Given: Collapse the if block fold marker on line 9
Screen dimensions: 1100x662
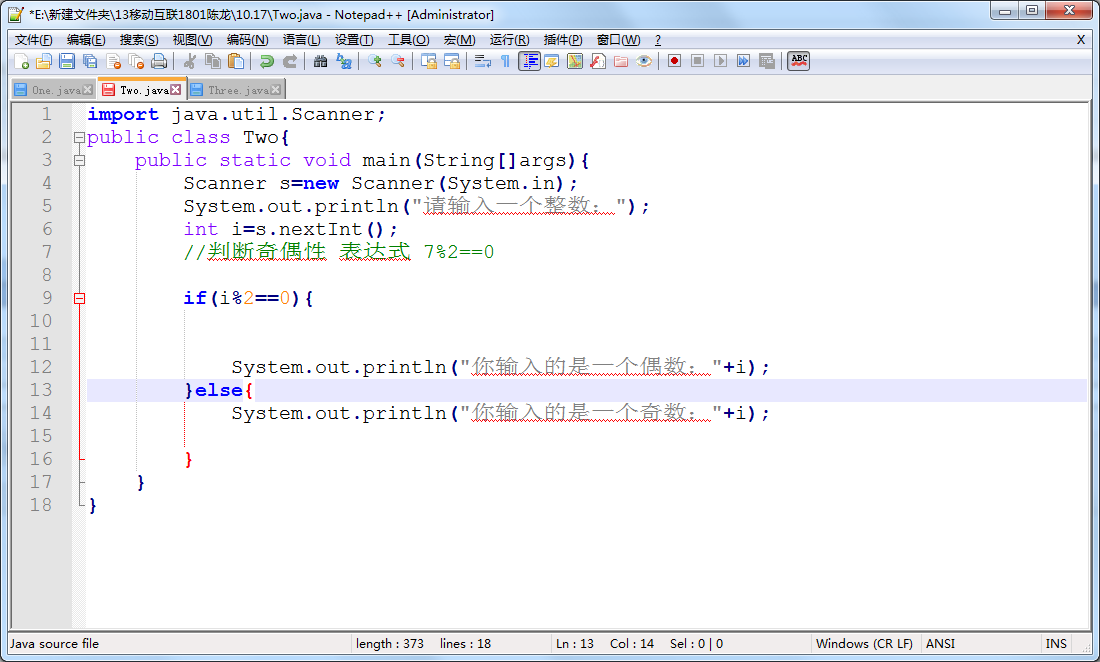Looking at the screenshot, I should pyautogui.click(x=79, y=298).
